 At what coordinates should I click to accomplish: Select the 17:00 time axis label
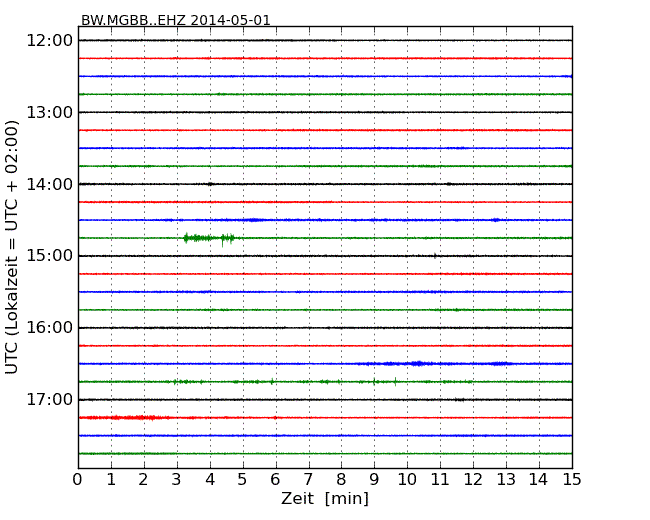click(x=50, y=399)
